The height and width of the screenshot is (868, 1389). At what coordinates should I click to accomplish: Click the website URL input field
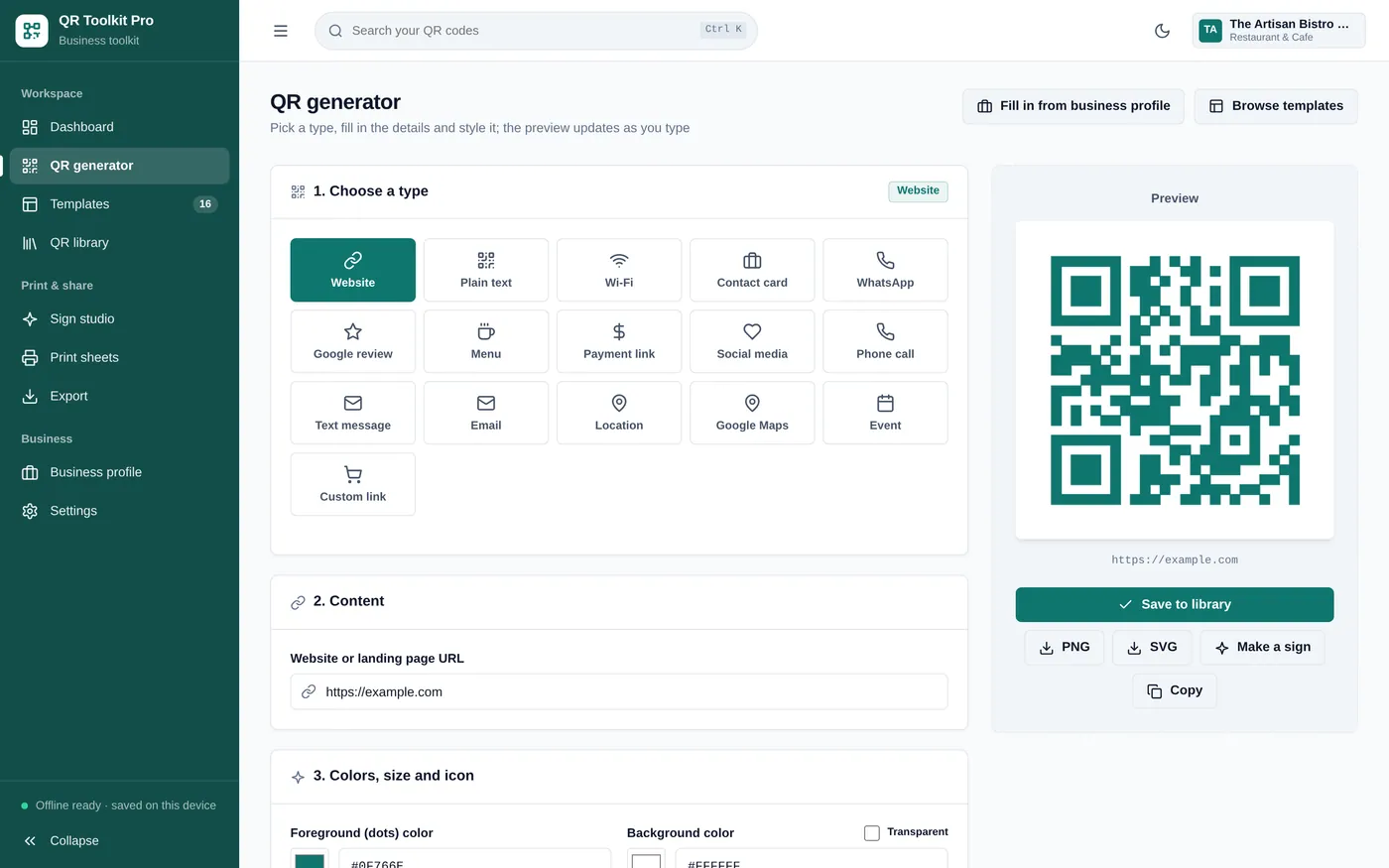pos(619,691)
